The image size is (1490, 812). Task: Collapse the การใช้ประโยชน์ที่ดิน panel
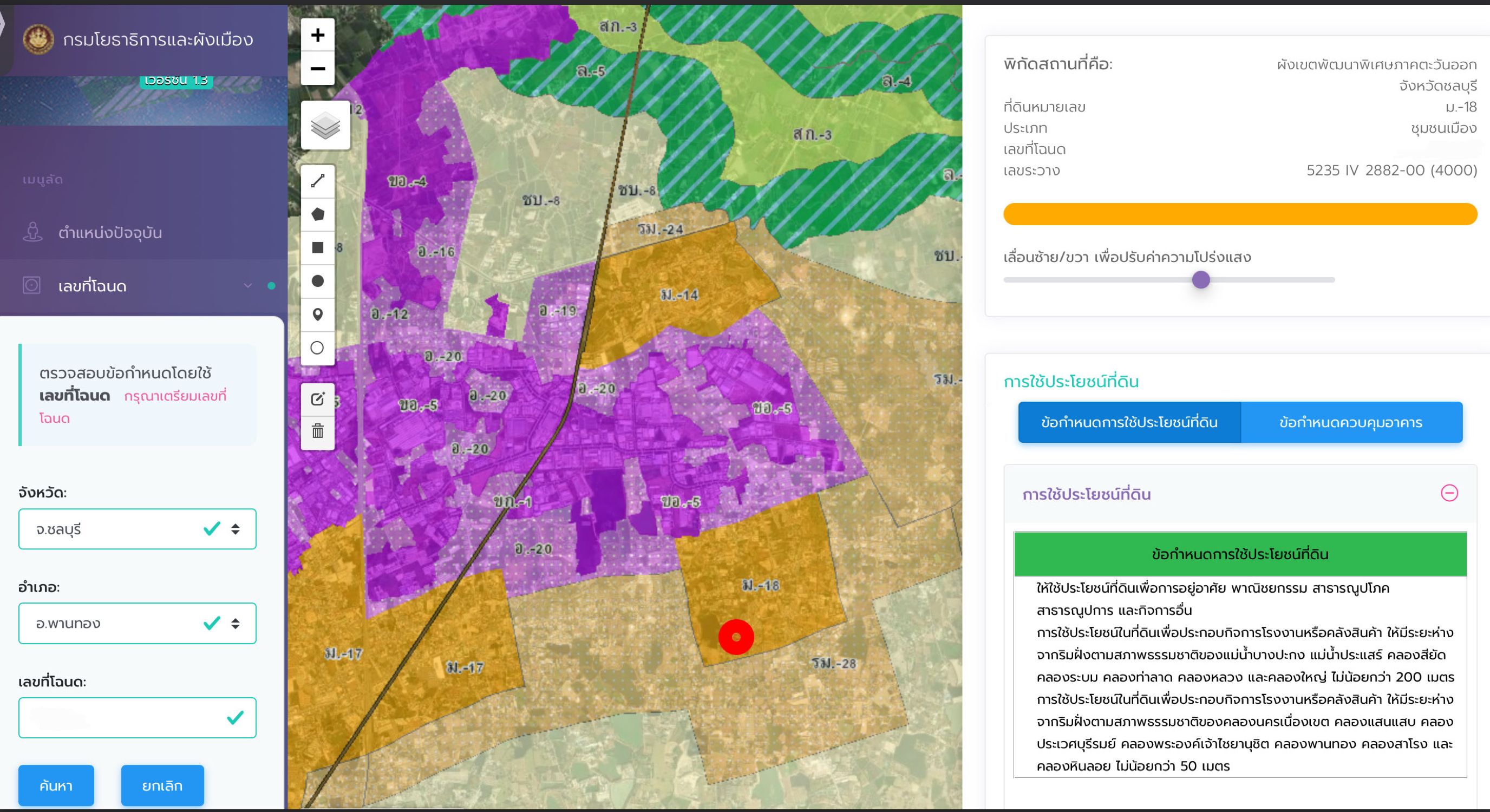[1449, 493]
